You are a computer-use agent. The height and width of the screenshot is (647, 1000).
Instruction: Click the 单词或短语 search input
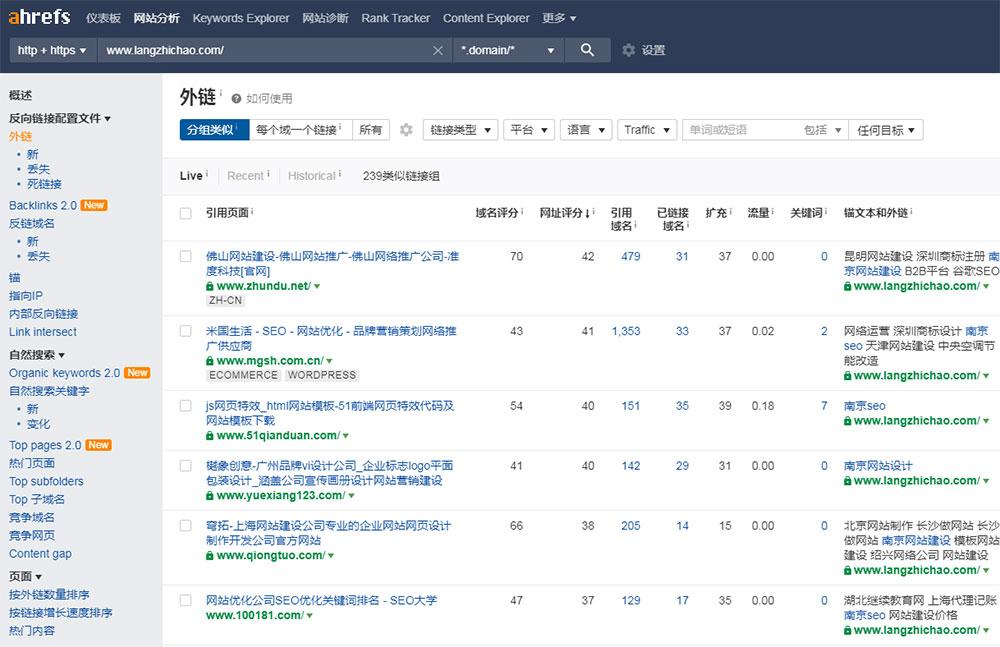pos(740,130)
